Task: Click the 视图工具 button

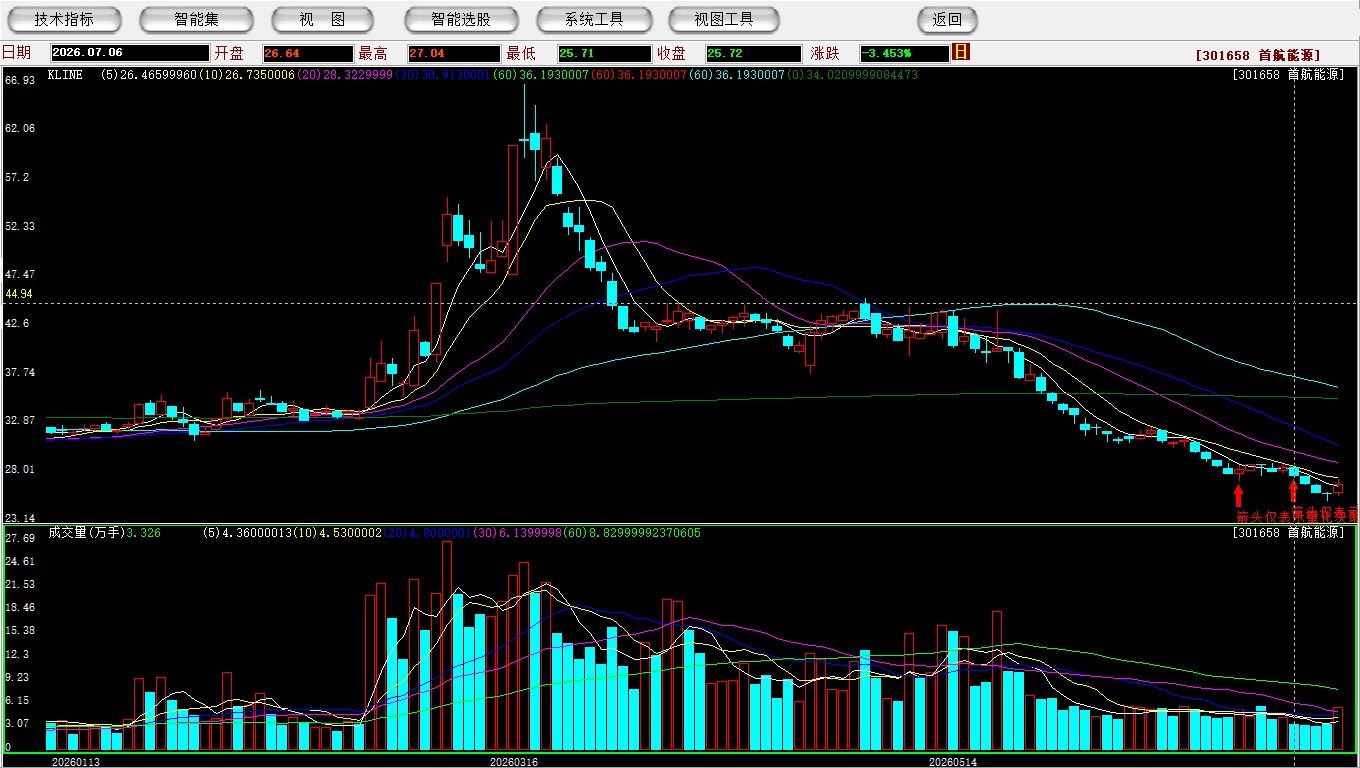Action: click(x=724, y=20)
